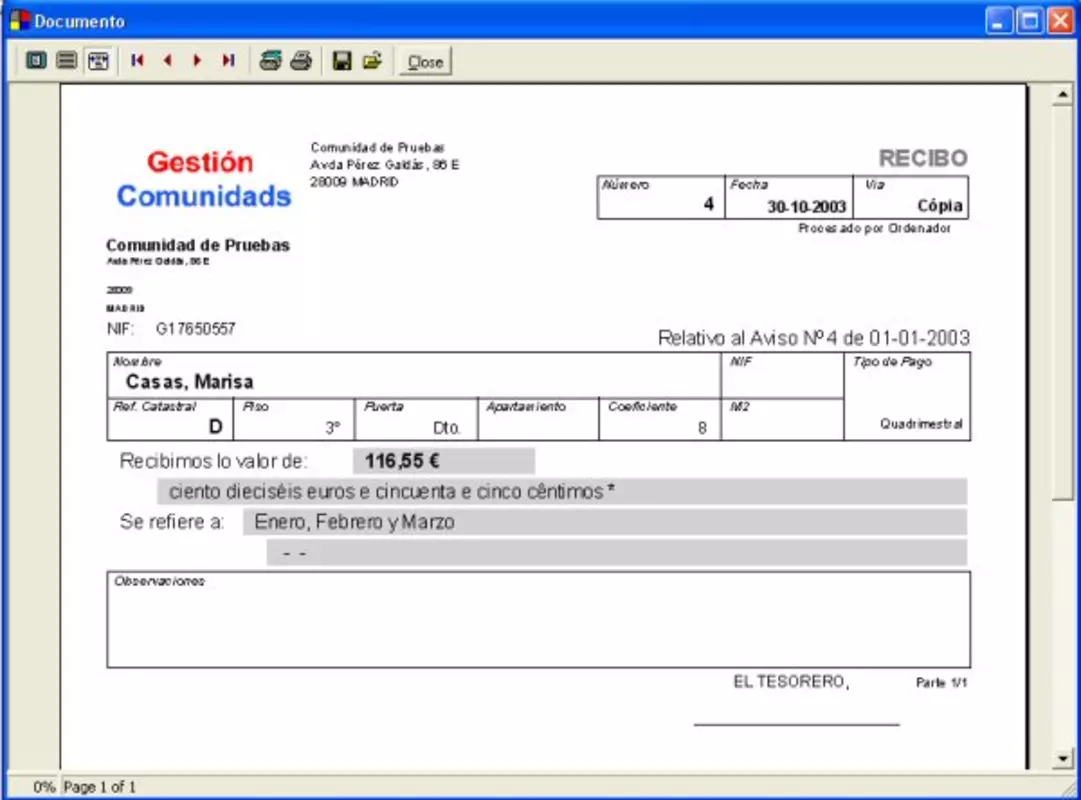
Task: Click '28009 MADRID' in the header address
Action: (354, 182)
